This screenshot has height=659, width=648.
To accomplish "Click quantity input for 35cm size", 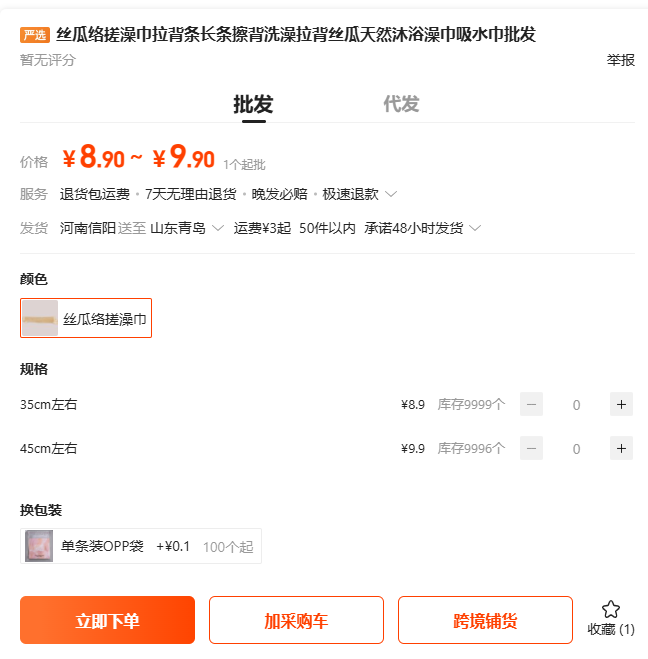I will tap(576, 405).
